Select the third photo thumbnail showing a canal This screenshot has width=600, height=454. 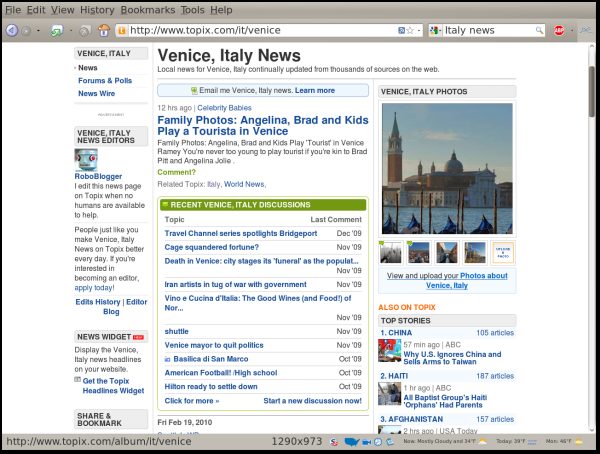[447, 253]
